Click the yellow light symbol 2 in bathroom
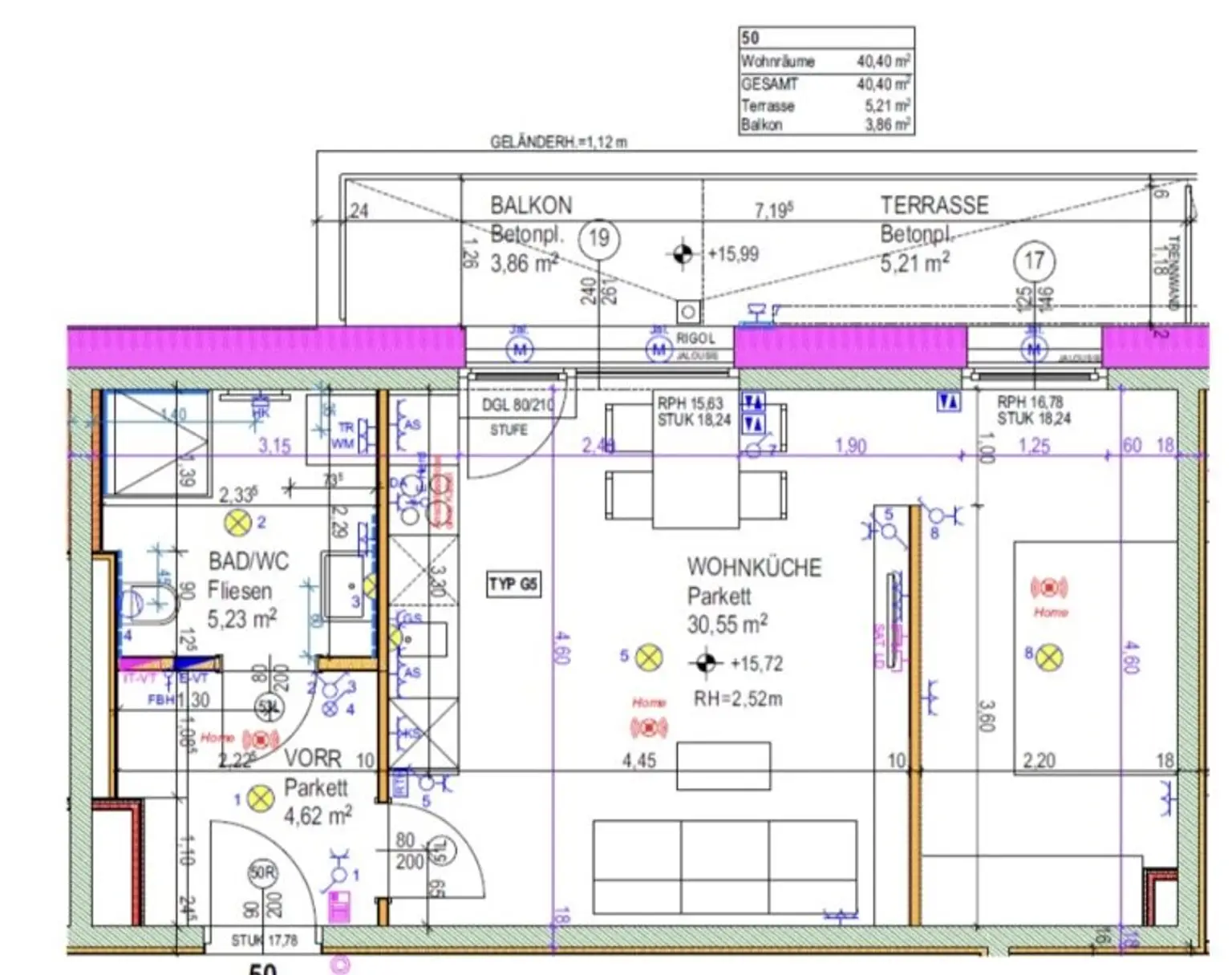Image resolution: width=1232 pixels, height=975 pixels. 237,523
